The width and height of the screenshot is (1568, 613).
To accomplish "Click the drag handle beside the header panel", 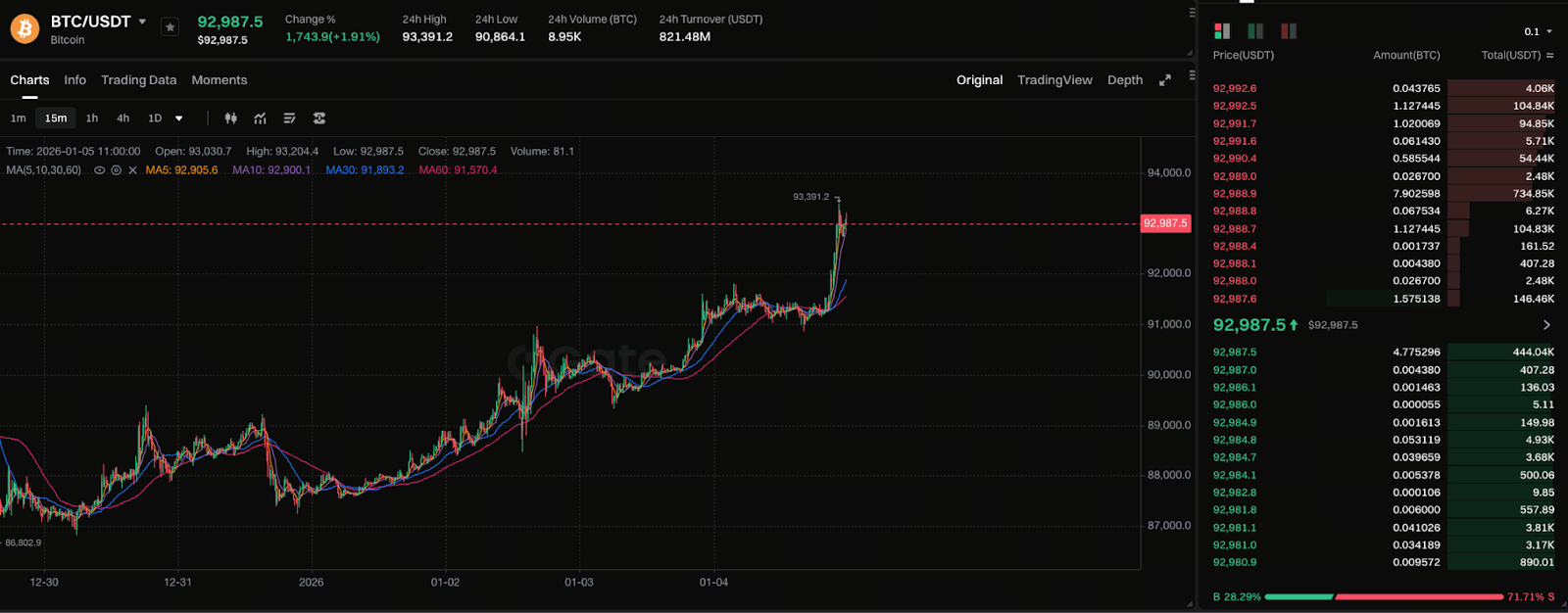I will click(1192, 13).
